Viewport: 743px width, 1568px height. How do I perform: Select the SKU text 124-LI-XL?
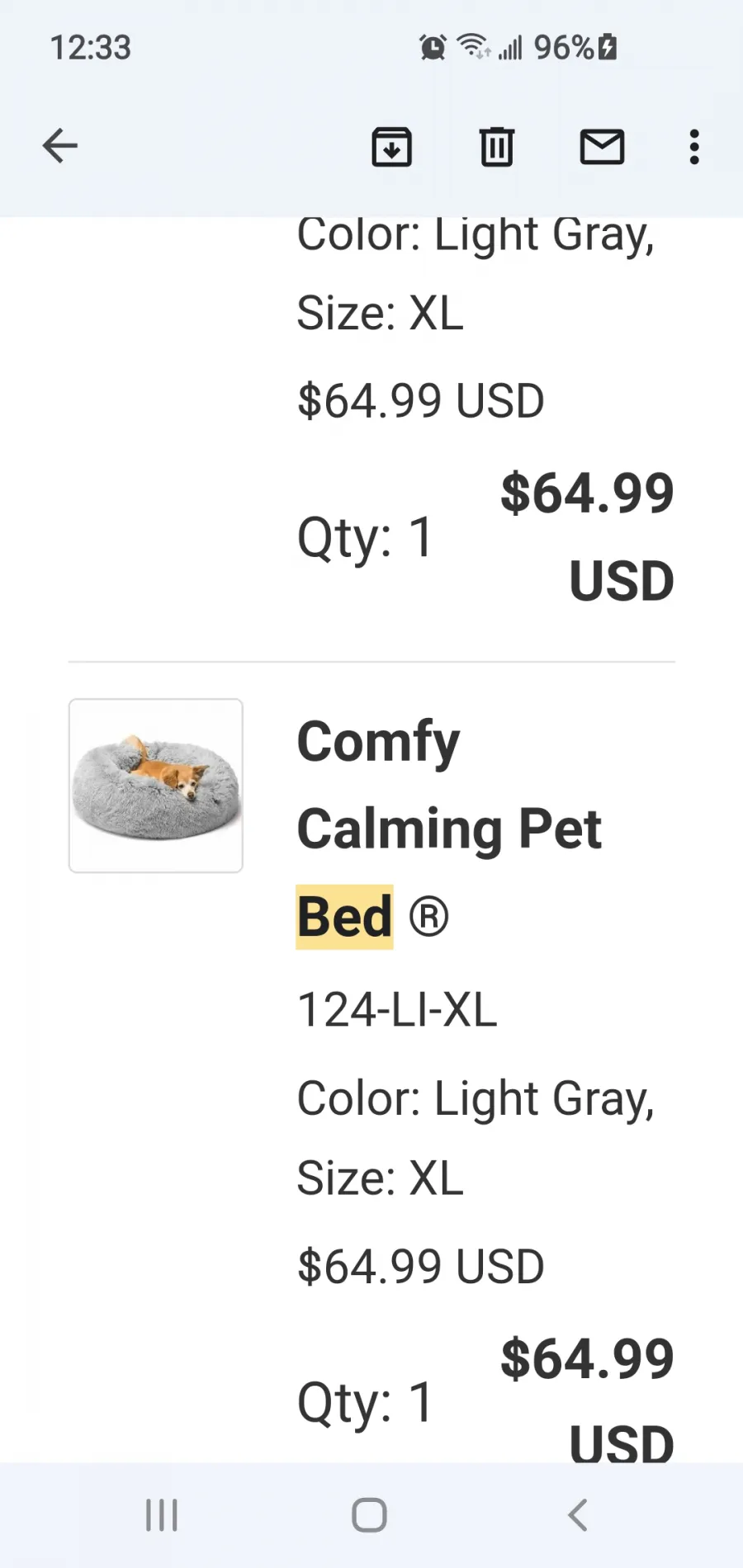pos(397,1009)
